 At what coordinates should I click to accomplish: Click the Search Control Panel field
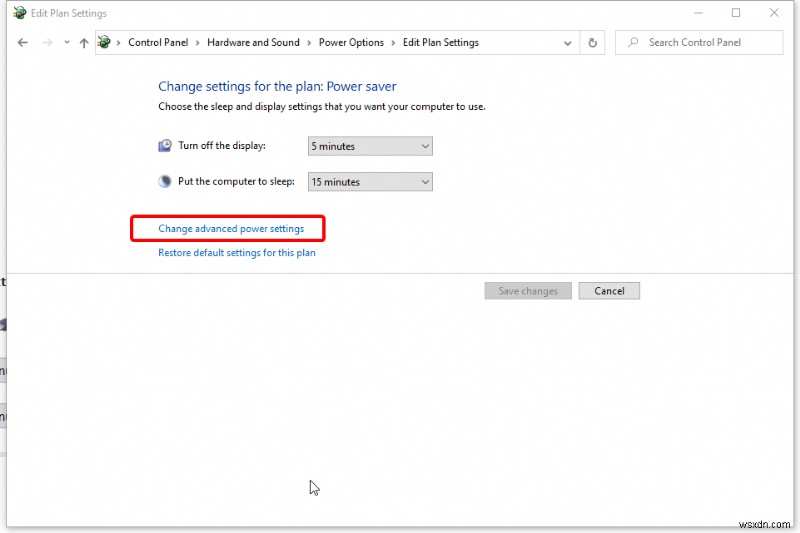pyautogui.click(x=699, y=42)
